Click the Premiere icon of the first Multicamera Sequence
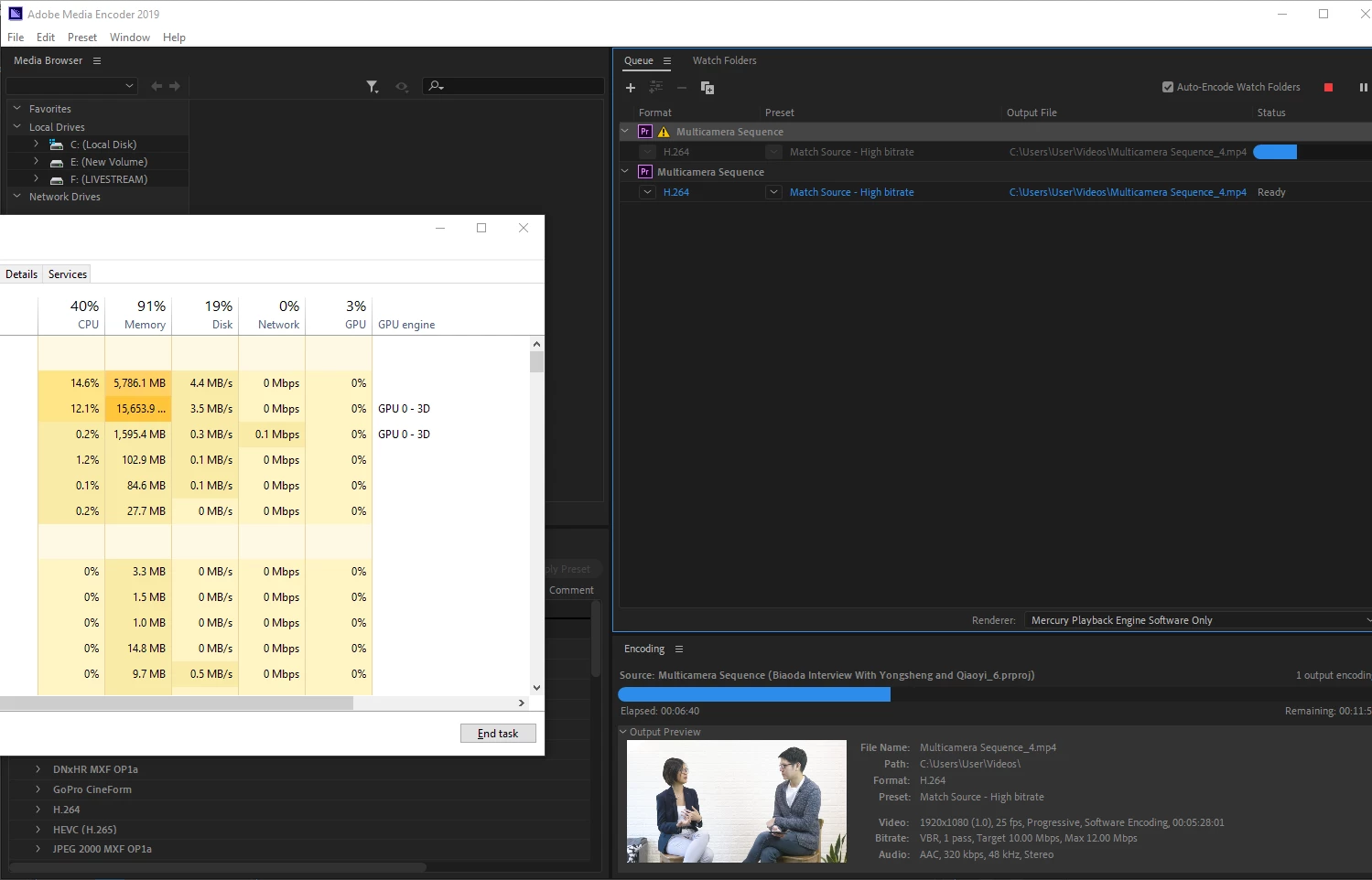The height and width of the screenshot is (880, 1372). coord(645,132)
